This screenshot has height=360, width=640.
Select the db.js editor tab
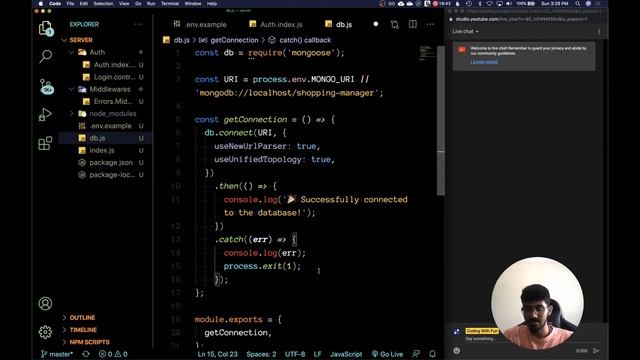(339, 24)
